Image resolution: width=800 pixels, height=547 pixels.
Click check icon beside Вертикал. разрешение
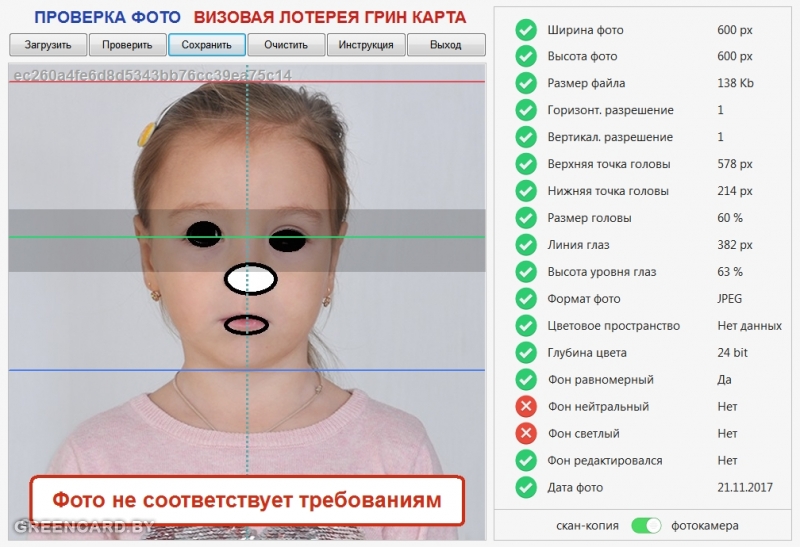526,137
